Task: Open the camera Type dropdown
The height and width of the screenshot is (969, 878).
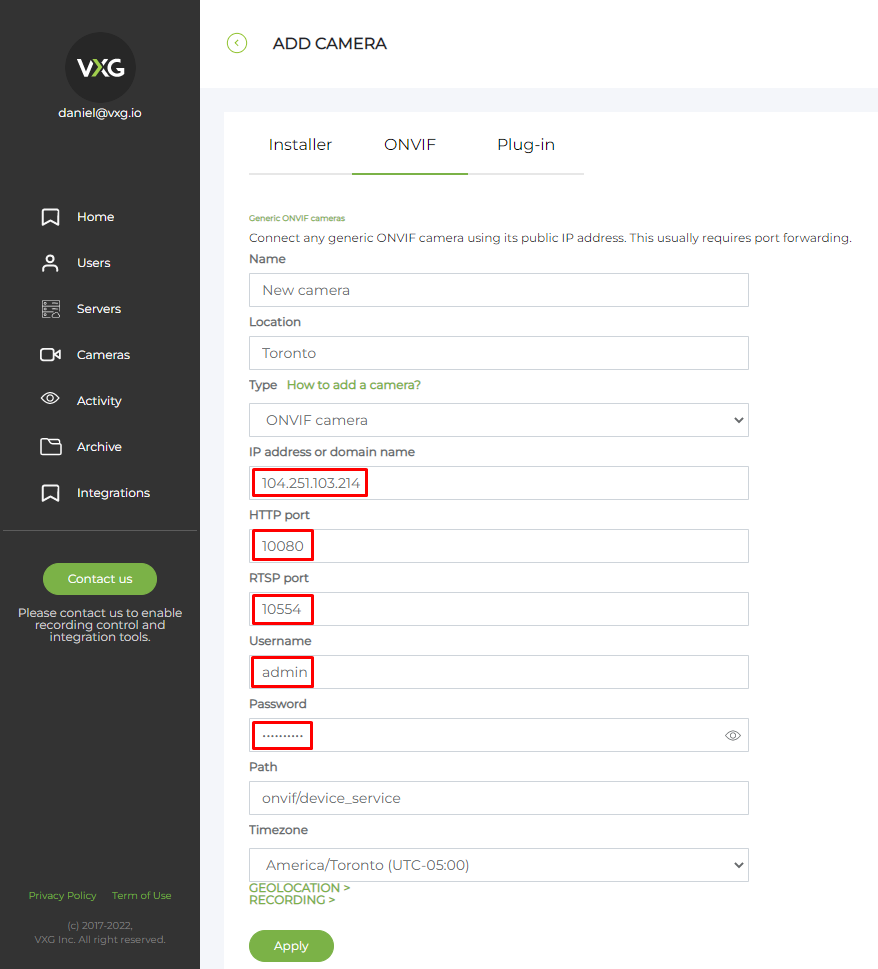Action: coord(498,420)
